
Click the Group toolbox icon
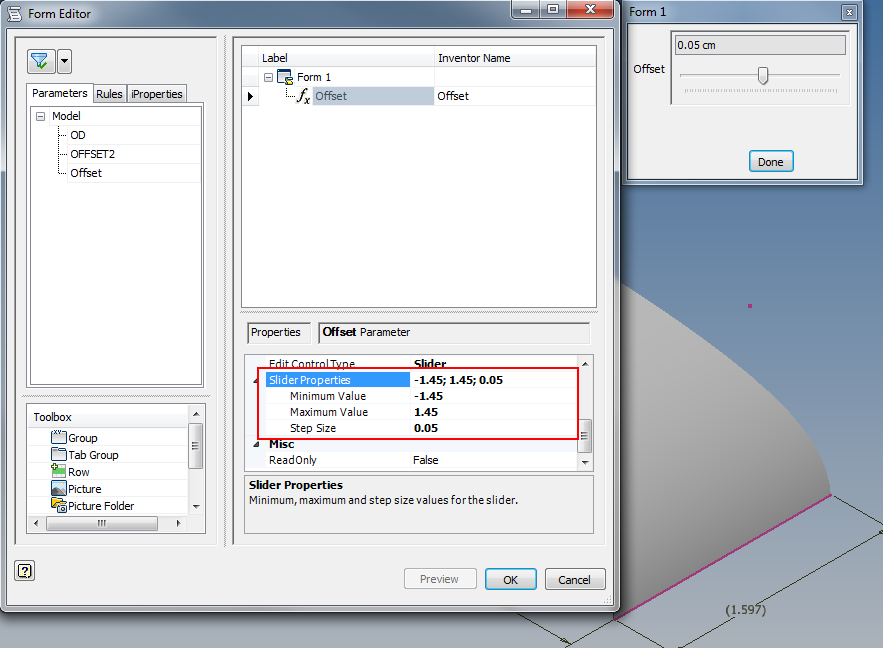click(x=59, y=437)
